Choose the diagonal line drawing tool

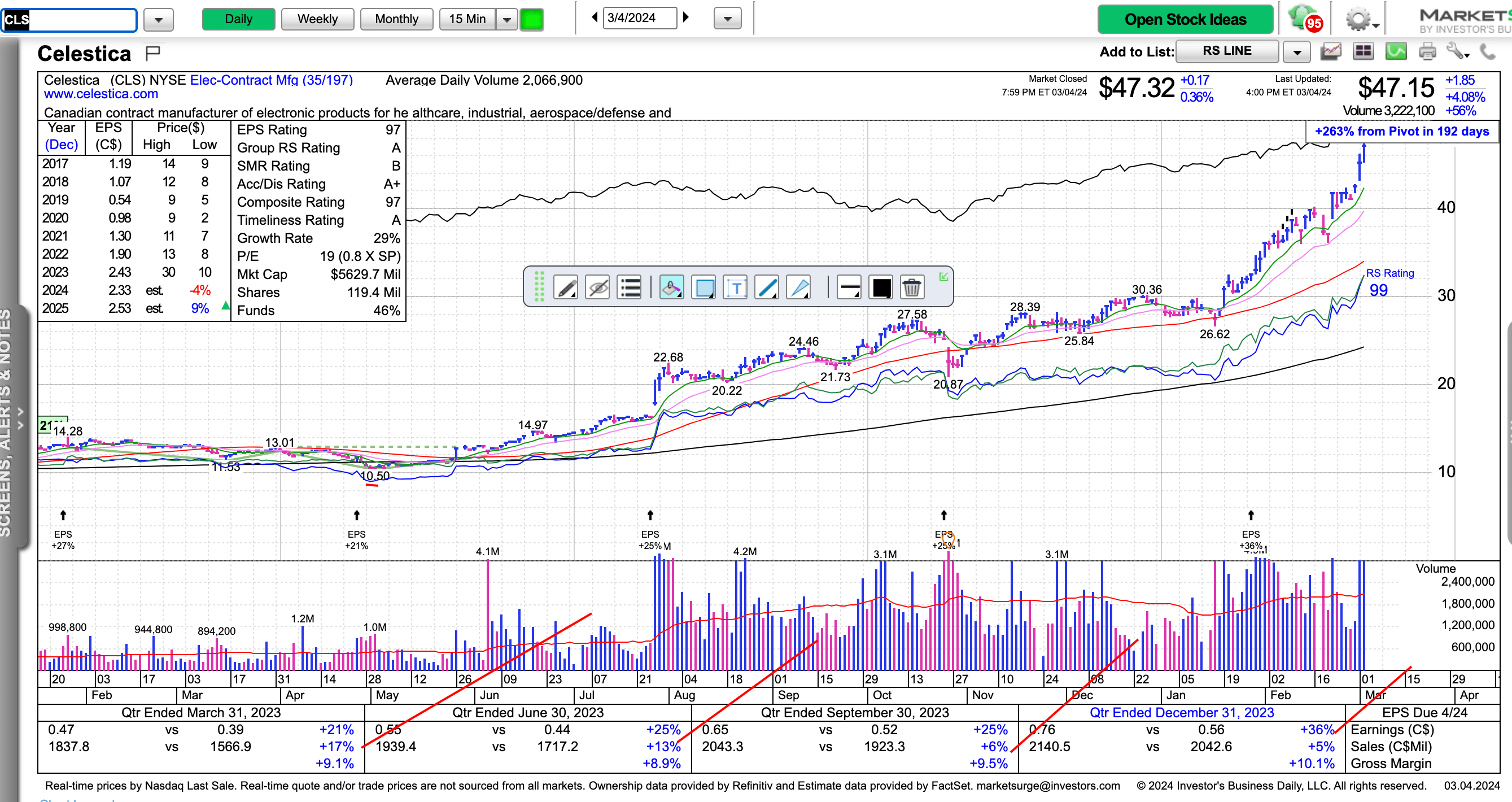pyautogui.click(x=767, y=287)
